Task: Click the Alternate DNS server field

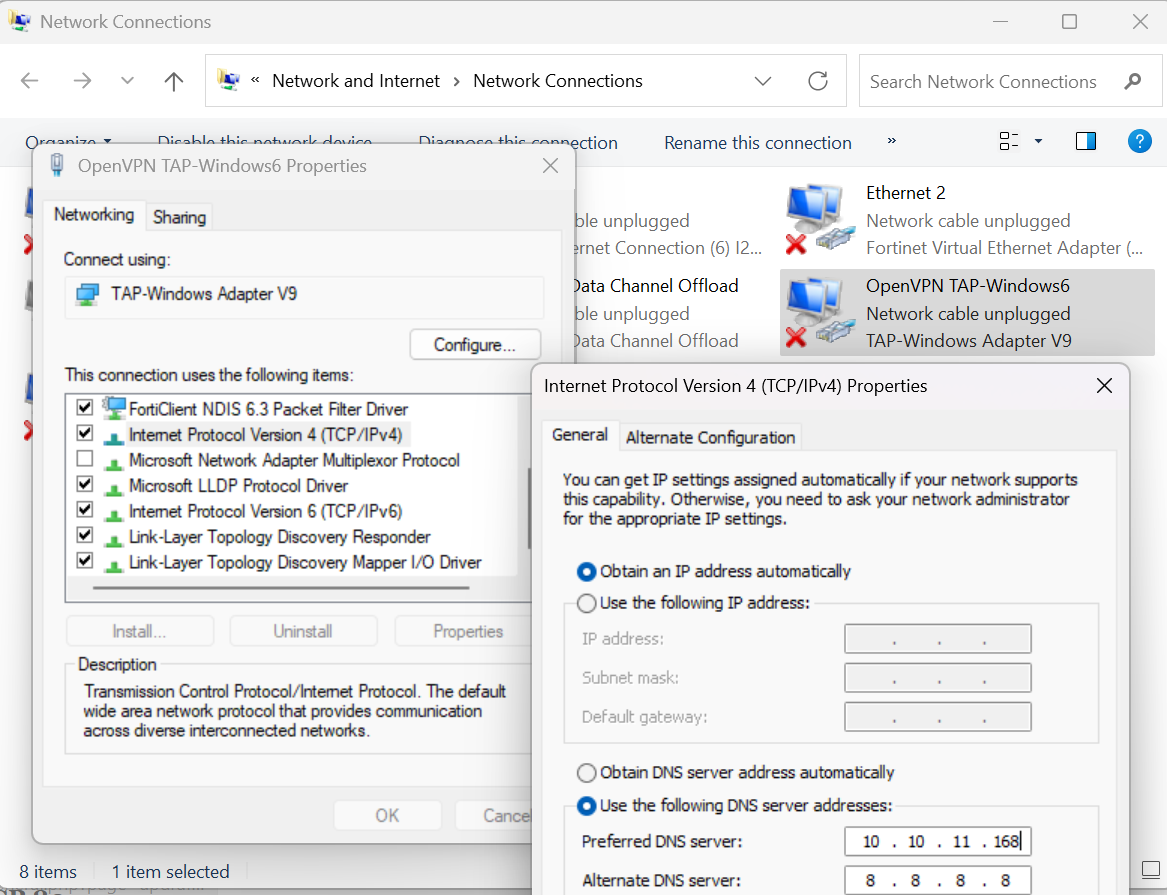Action: tap(938, 881)
